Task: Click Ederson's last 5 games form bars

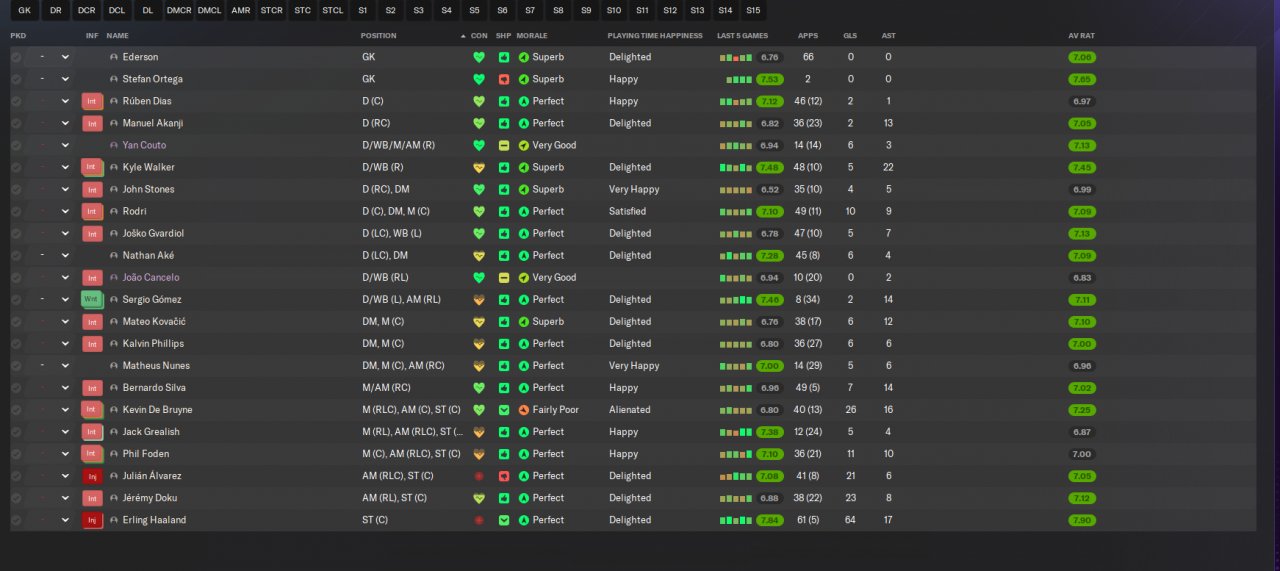Action: coord(735,57)
